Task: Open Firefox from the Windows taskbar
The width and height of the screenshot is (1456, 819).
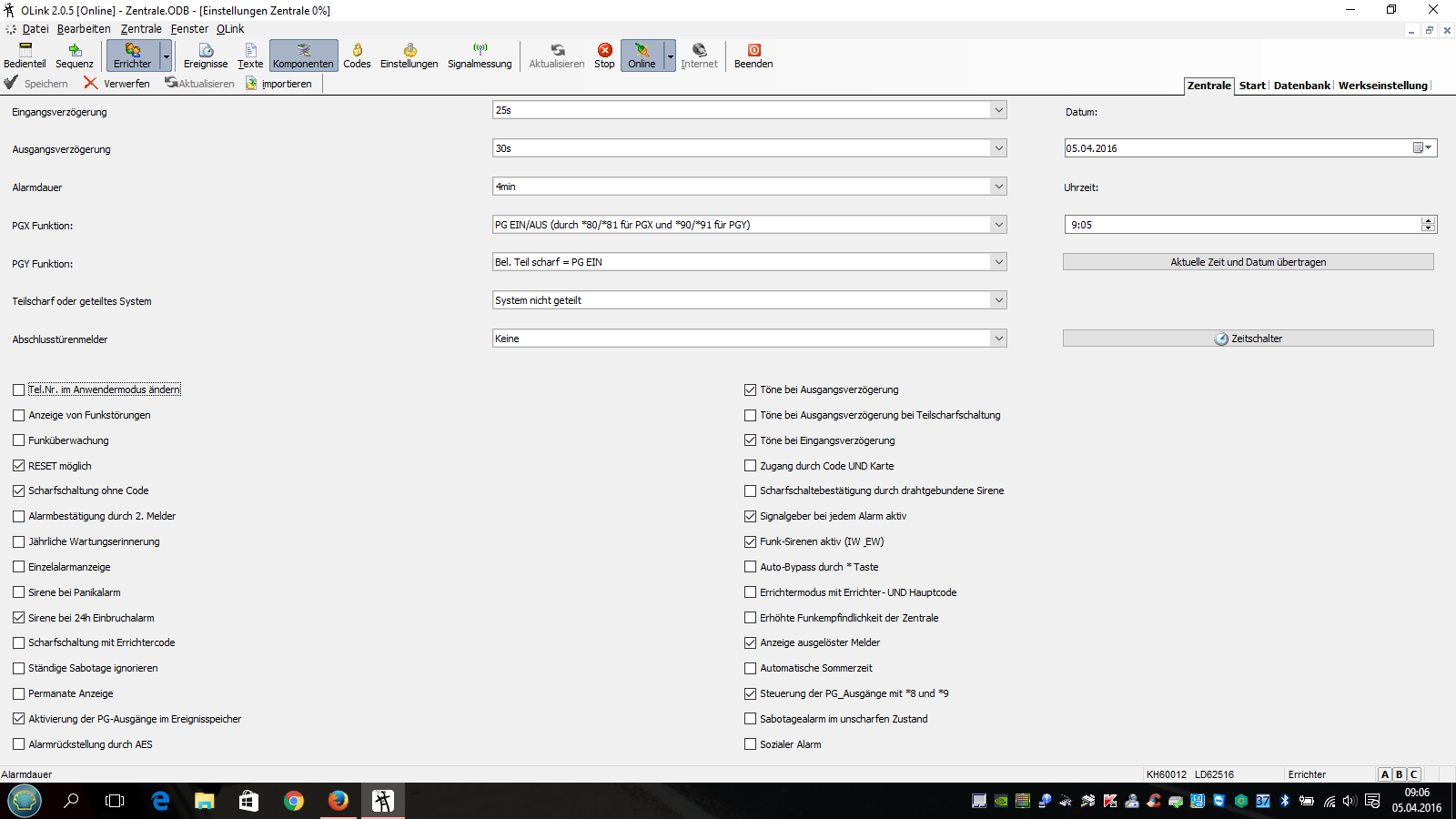Action: pos(339,801)
